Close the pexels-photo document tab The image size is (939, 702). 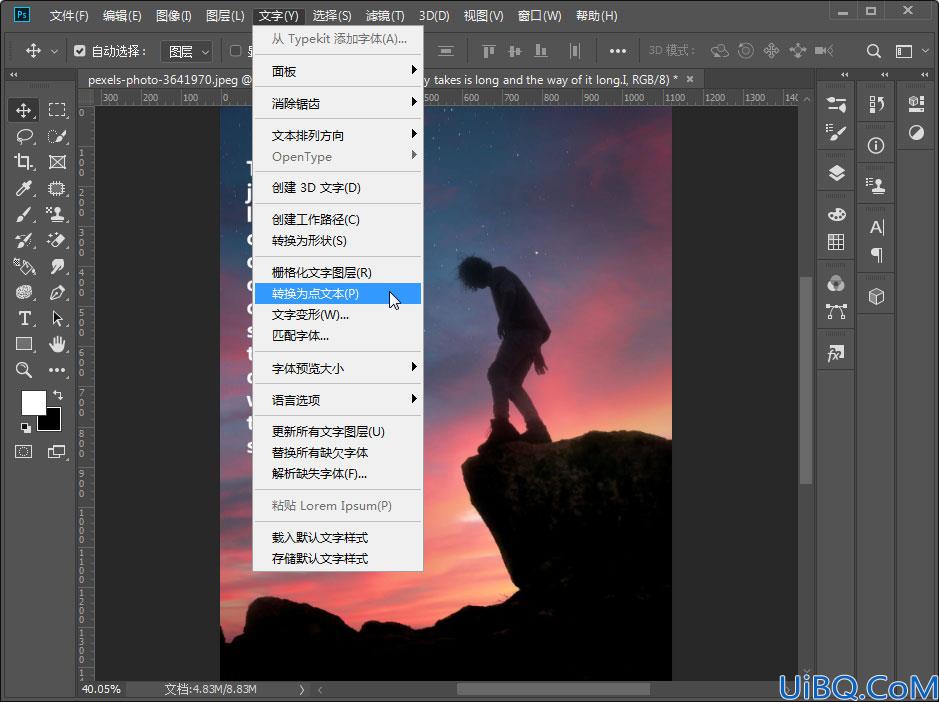690,78
